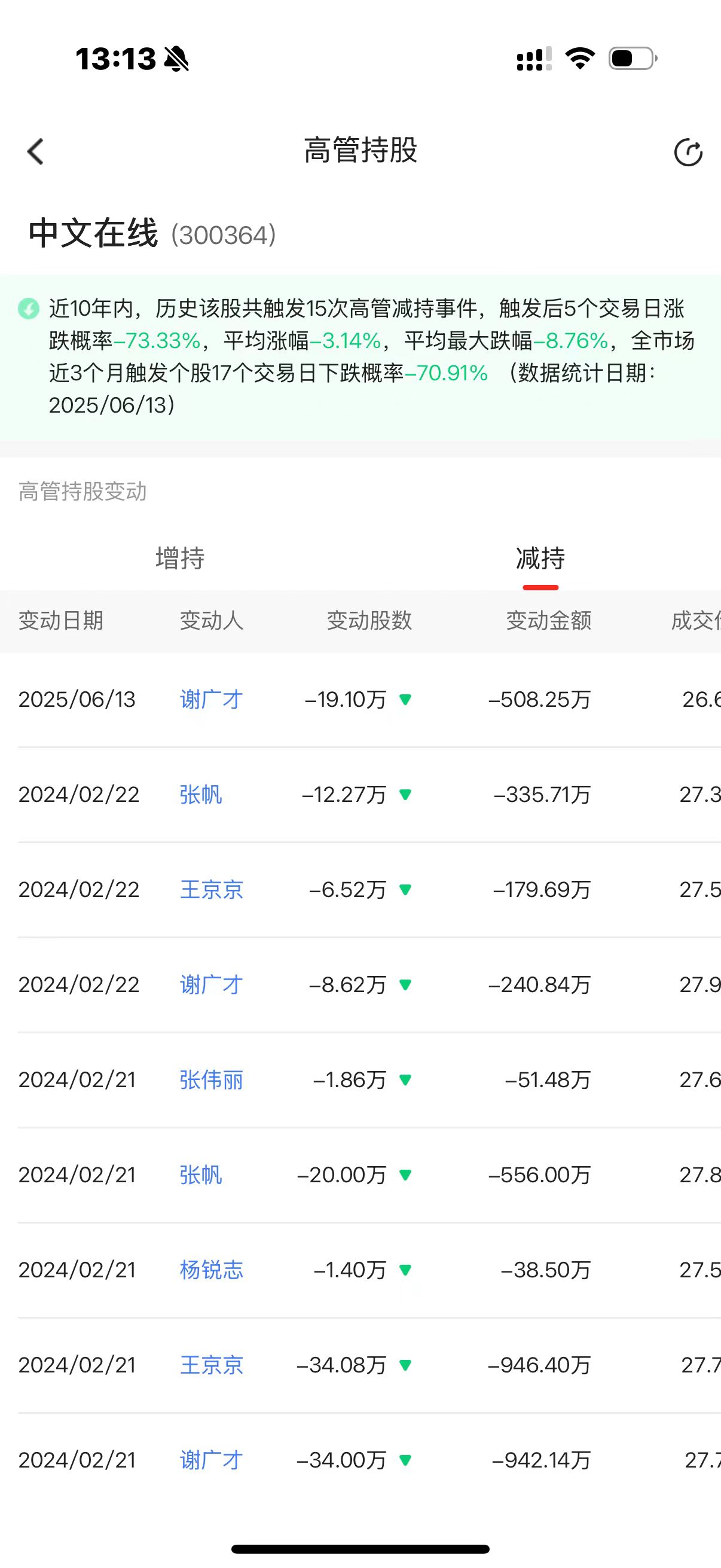Tap the 变动金额 column header
The width and height of the screenshot is (721, 1568).
pos(549,621)
